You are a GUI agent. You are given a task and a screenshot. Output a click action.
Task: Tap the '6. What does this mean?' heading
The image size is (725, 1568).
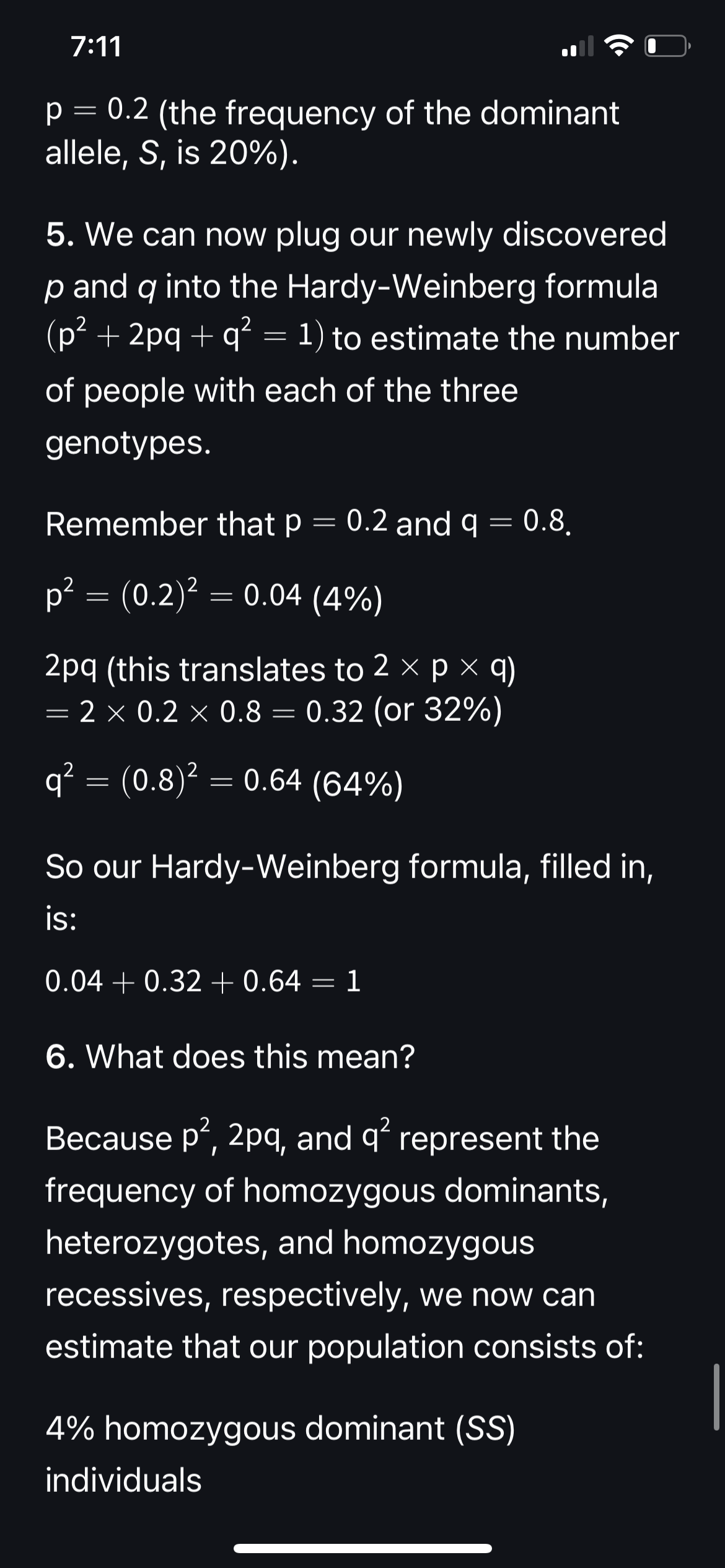(230, 1056)
